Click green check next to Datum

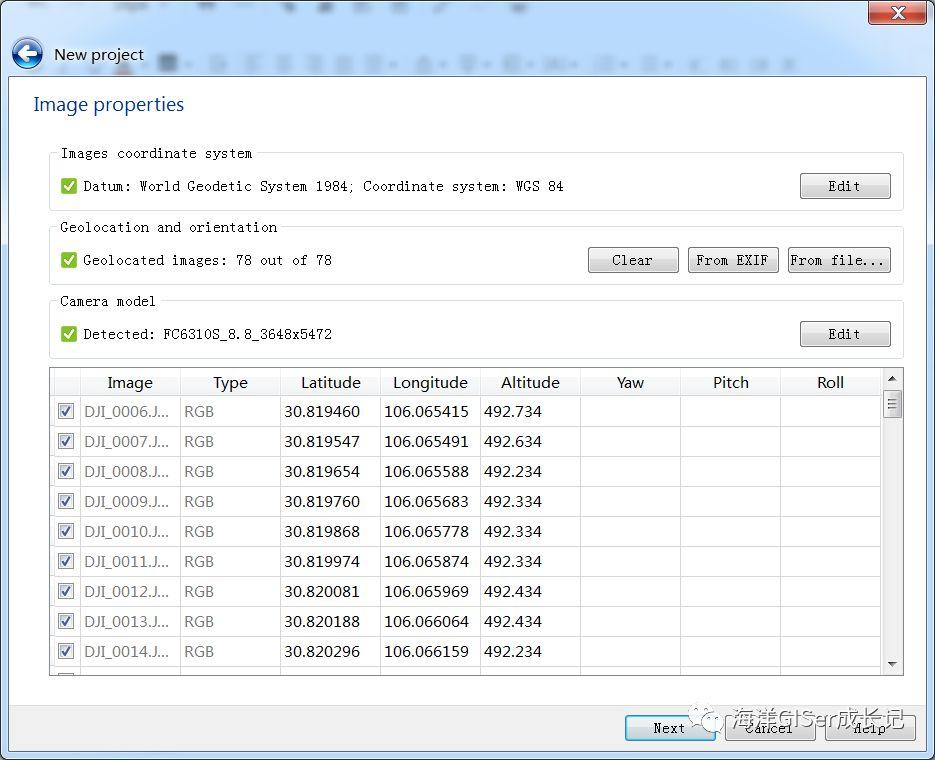click(69, 186)
